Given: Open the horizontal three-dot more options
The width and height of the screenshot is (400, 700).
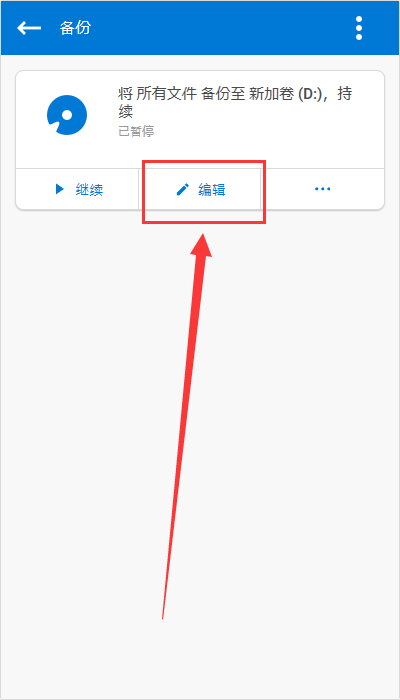Looking at the screenshot, I should click(322, 189).
